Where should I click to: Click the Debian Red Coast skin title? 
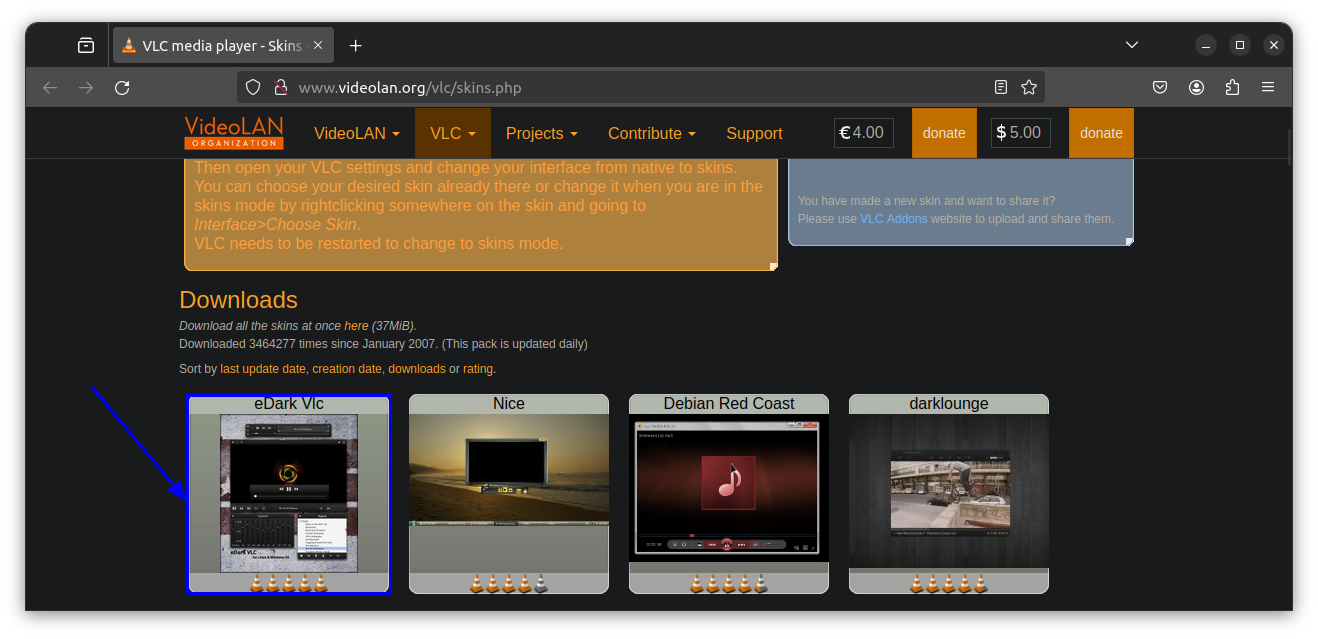point(729,404)
